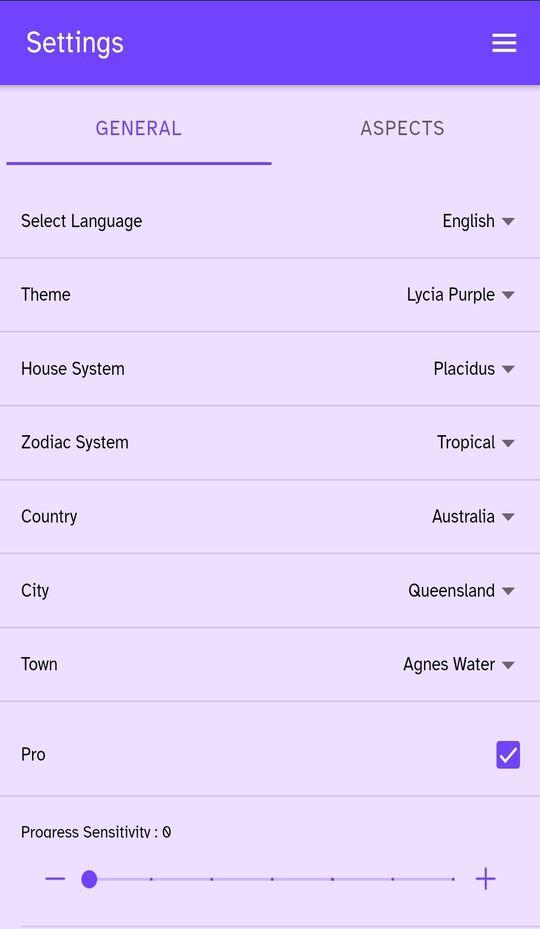The height and width of the screenshot is (929, 540).
Task: Tap the Settings title in header
Action: coord(75,43)
